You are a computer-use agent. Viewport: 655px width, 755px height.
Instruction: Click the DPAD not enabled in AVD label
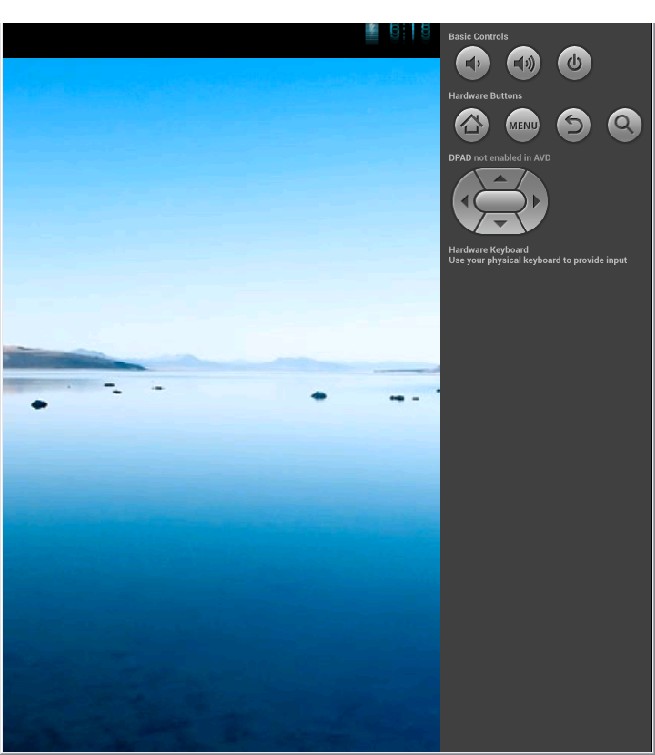[499, 157]
